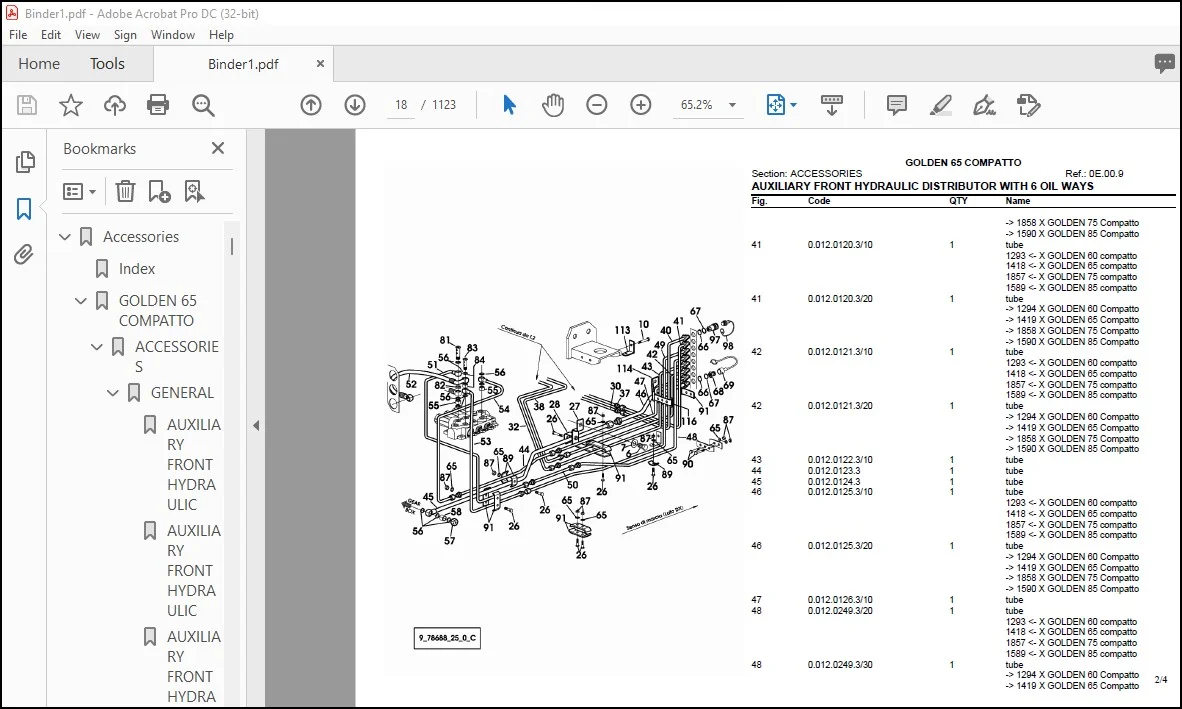The image size is (1182, 709).
Task: Go to next page with down arrow
Action: pyautogui.click(x=354, y=105)
